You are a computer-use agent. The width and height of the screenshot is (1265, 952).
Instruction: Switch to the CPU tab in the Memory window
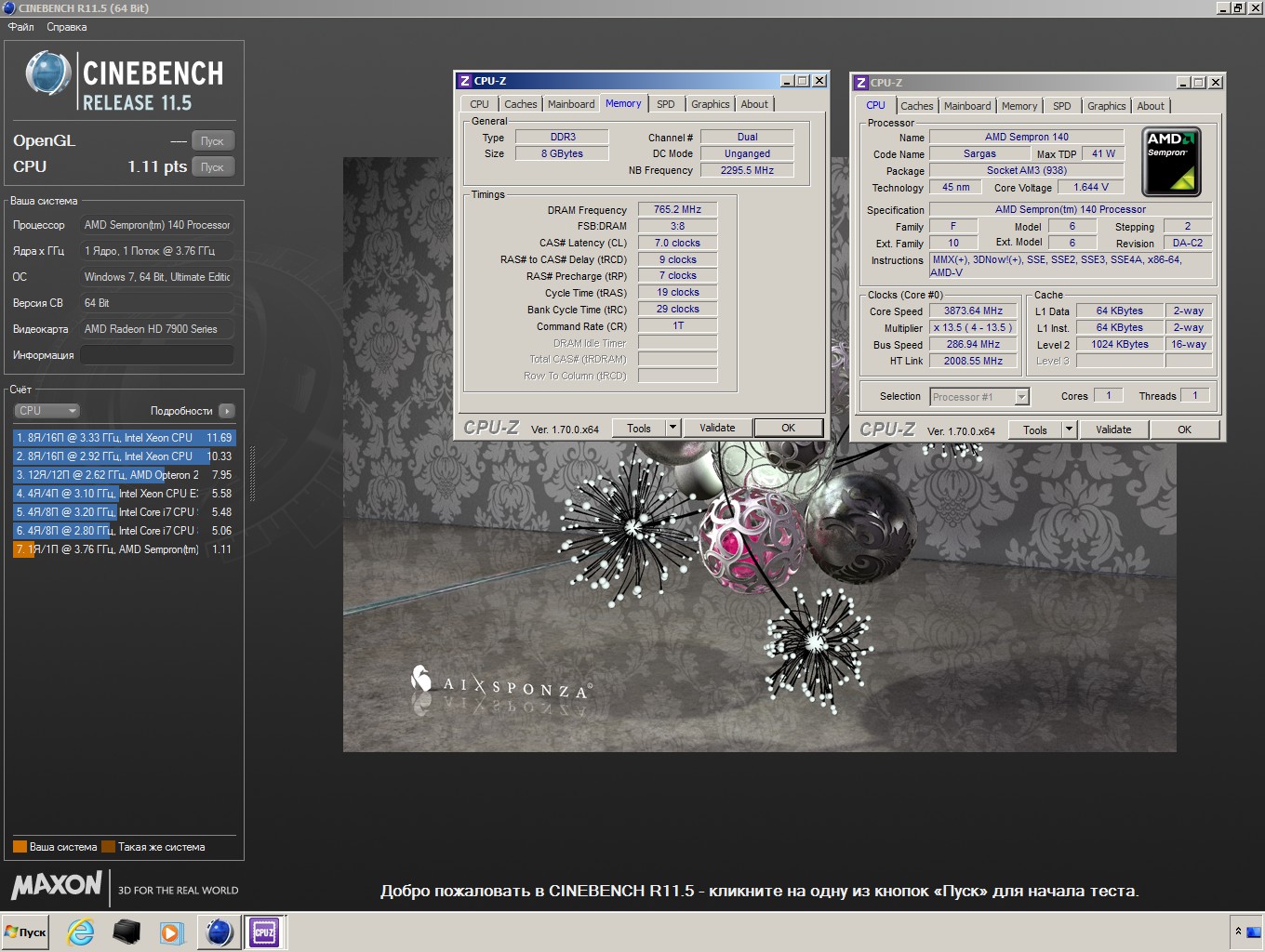[x=479, y=104]
